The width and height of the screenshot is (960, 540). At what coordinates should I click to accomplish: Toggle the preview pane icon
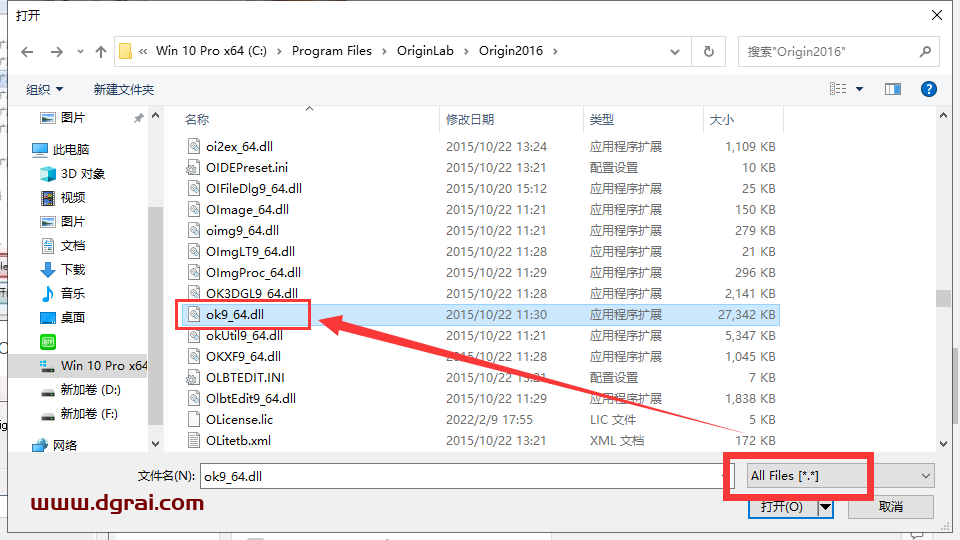point(893,89)
